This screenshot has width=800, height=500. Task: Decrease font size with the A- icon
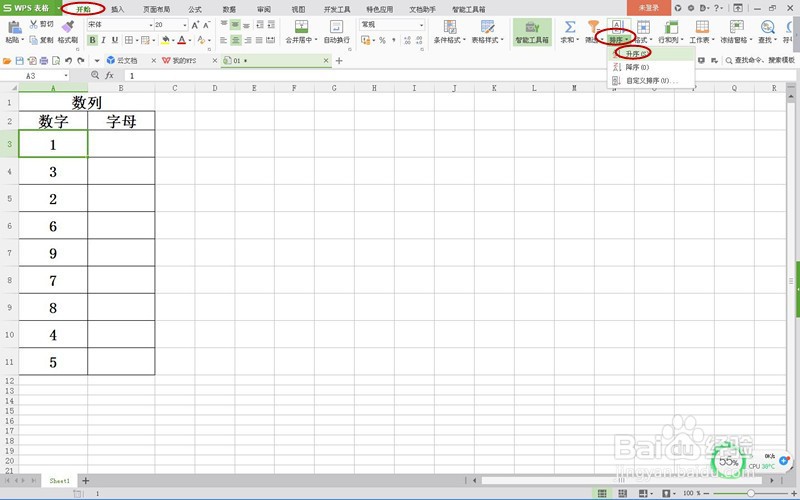click(207, 24)
